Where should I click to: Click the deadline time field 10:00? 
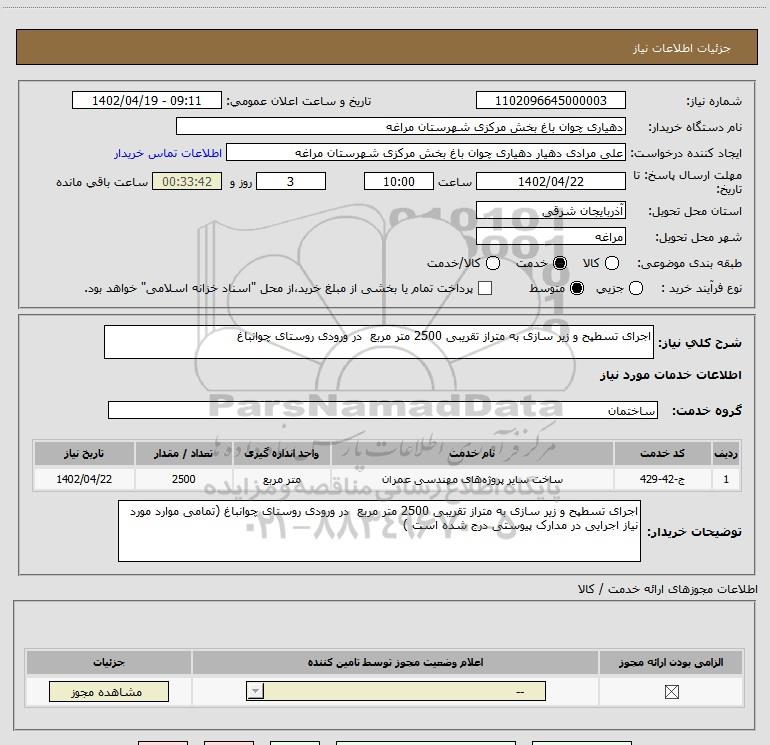pos(399,181)
